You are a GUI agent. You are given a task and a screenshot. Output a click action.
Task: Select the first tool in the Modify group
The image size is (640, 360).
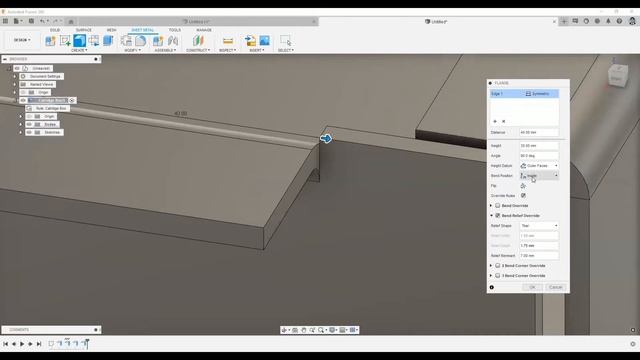click(127, 40)
